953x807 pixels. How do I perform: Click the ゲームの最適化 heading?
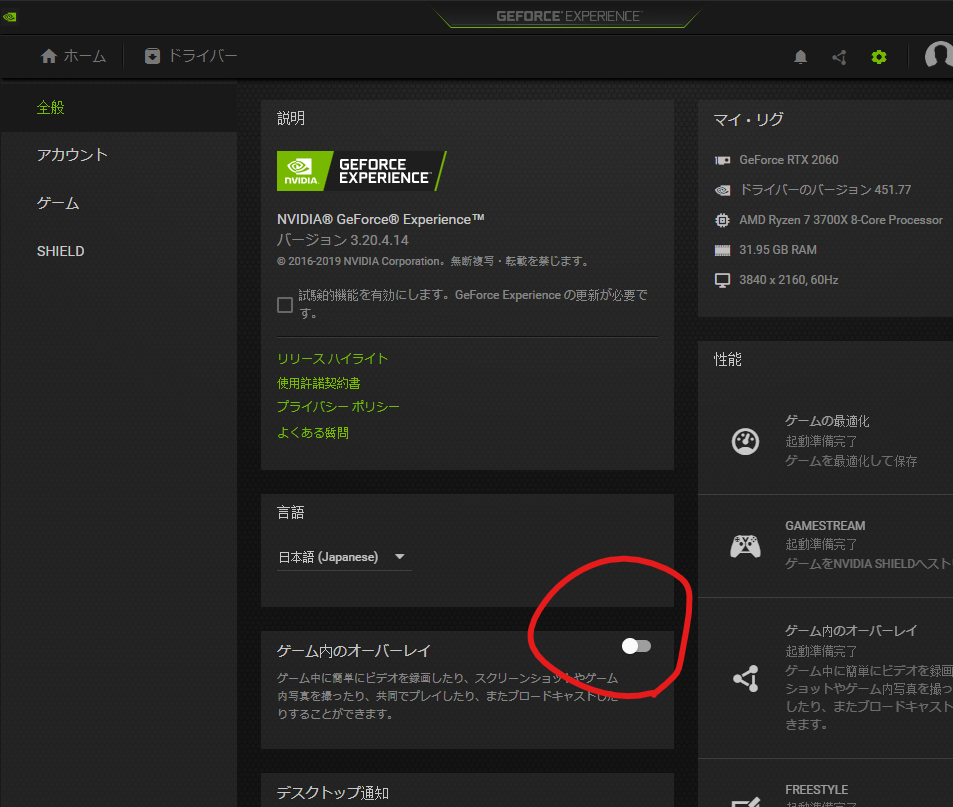click(x=827, y=421)
